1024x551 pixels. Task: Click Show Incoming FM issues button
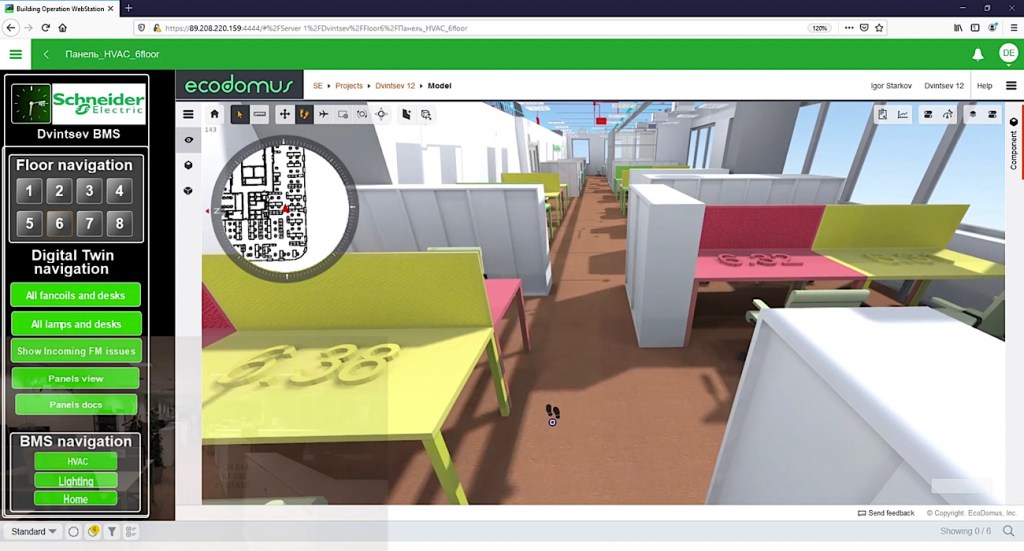point(76,351)
